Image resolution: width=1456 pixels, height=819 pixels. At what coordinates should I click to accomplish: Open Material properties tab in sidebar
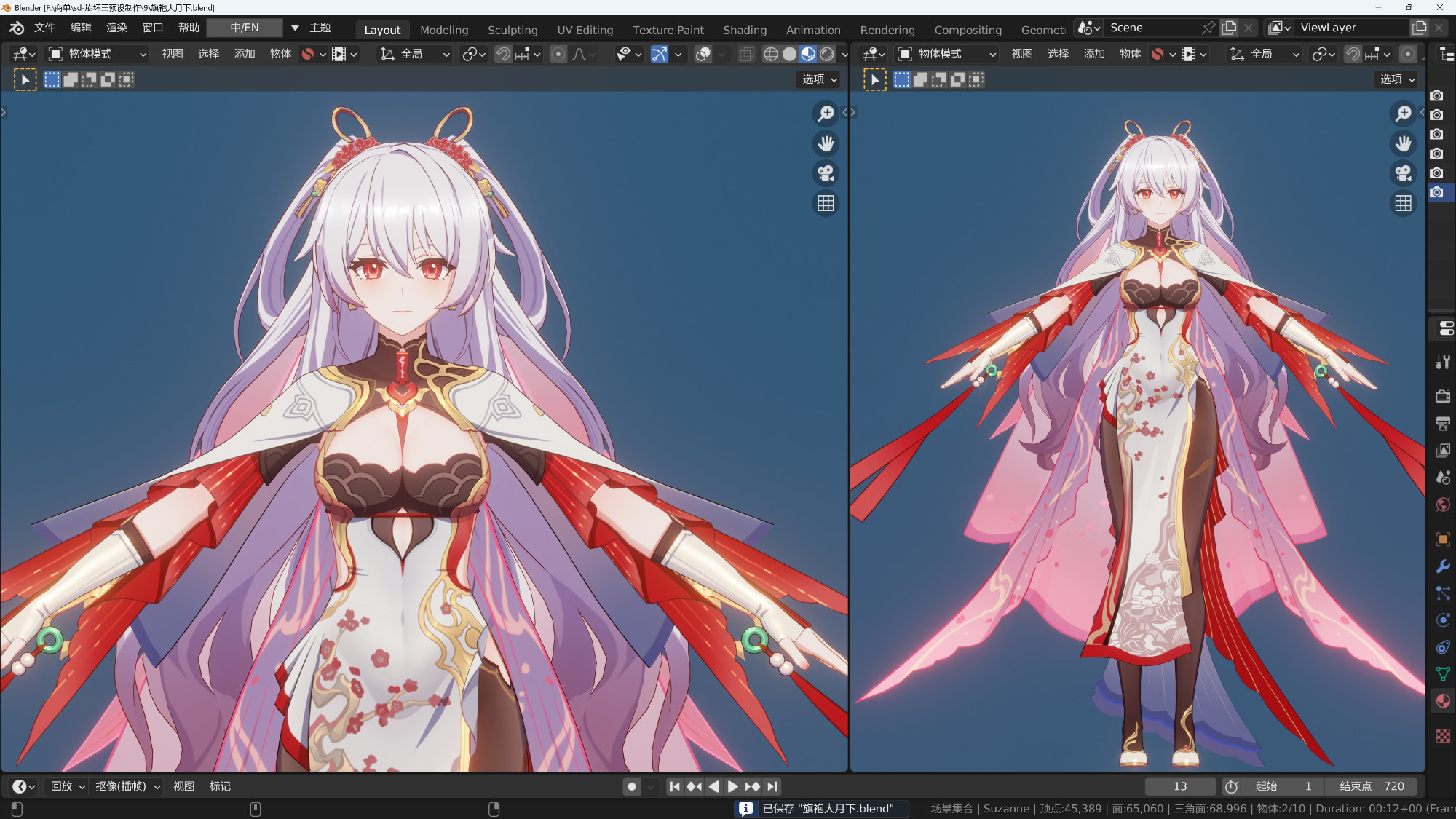(1443, 701)
